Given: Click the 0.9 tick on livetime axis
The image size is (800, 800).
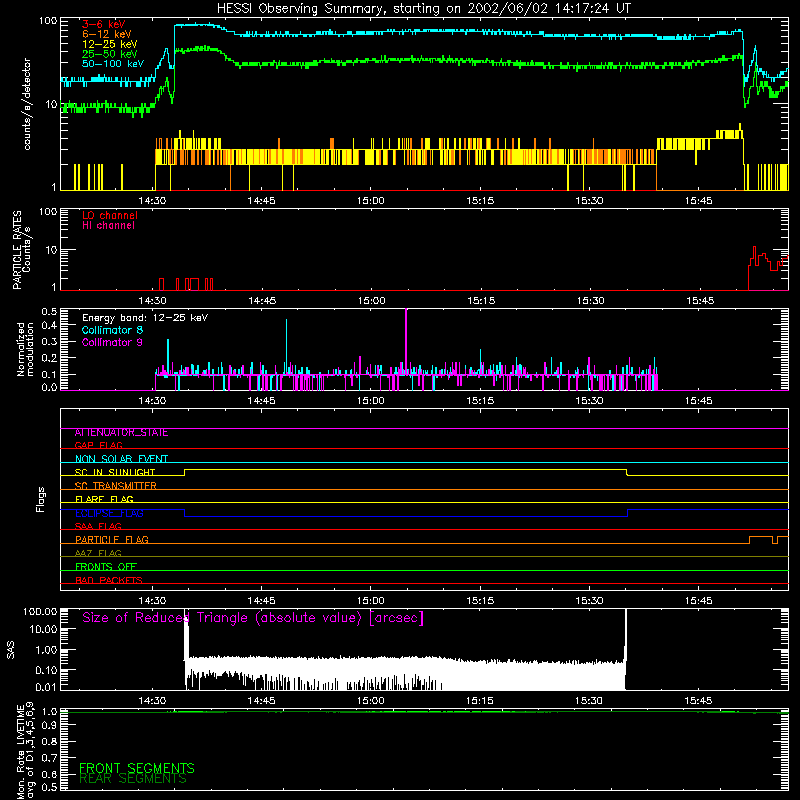Looking at the screenshot, I should click(49, 725).
